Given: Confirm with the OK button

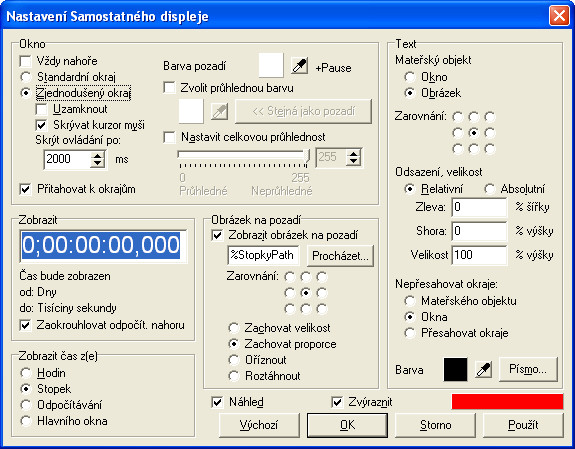Looking at the screenshot, I should pyautogui.click(x=347, y=425).
